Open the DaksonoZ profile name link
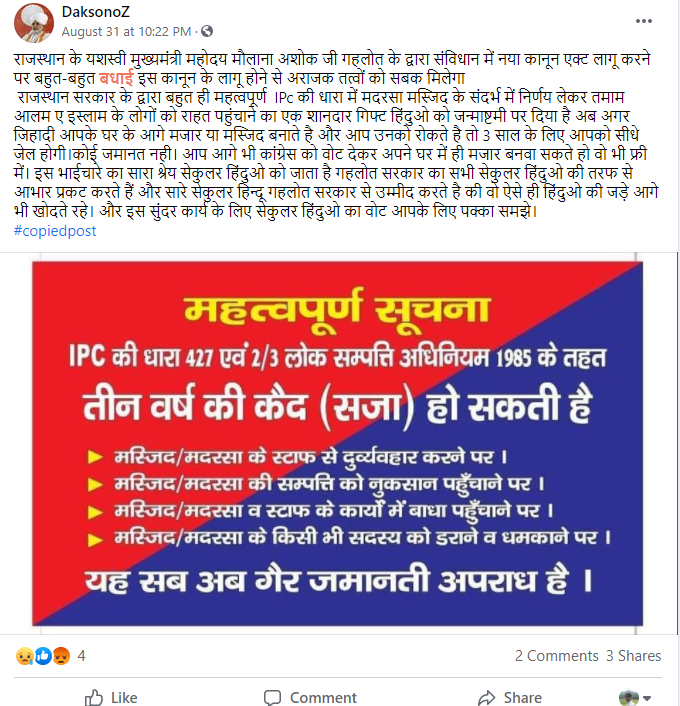This screenshot has height=706, width=680. click(95, 12)
